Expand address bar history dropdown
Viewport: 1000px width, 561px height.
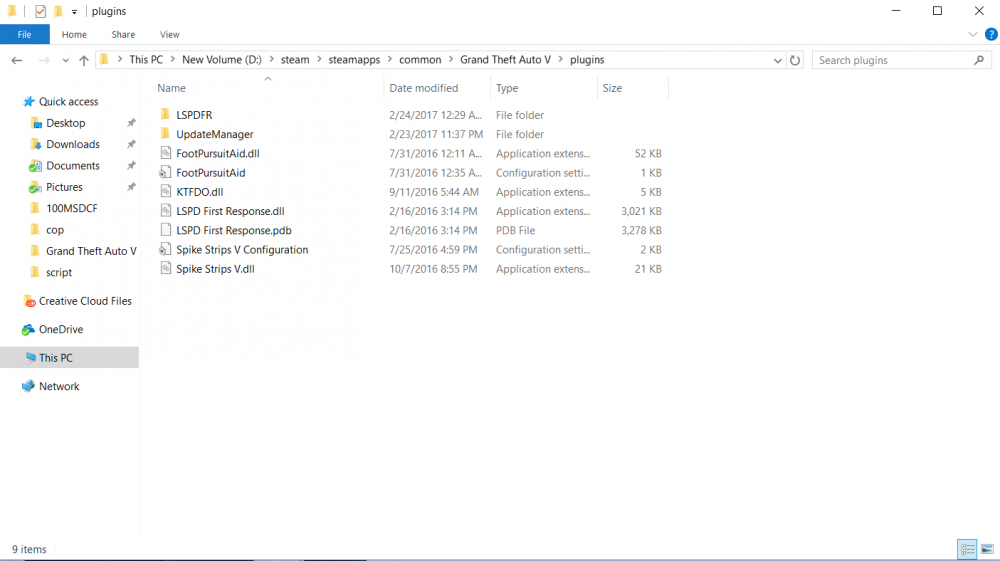tap(777, 60)
